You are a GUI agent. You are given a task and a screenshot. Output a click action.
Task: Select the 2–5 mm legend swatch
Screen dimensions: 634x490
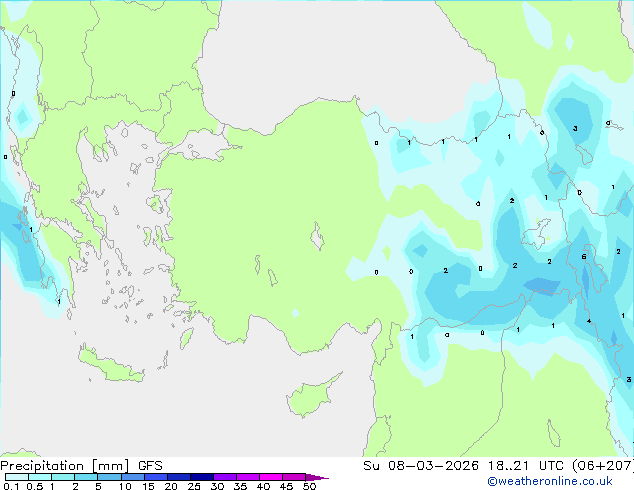point(86,477)
